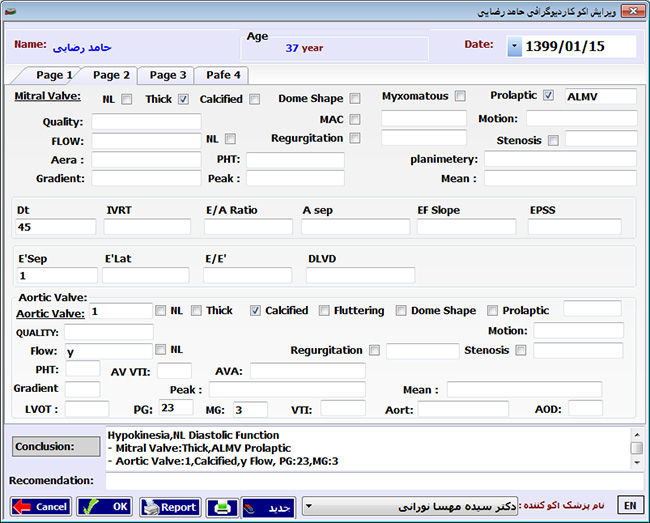Screen dimensions: 650x523
Task: Close the echocardiography edit window
Action: [633, 11]
